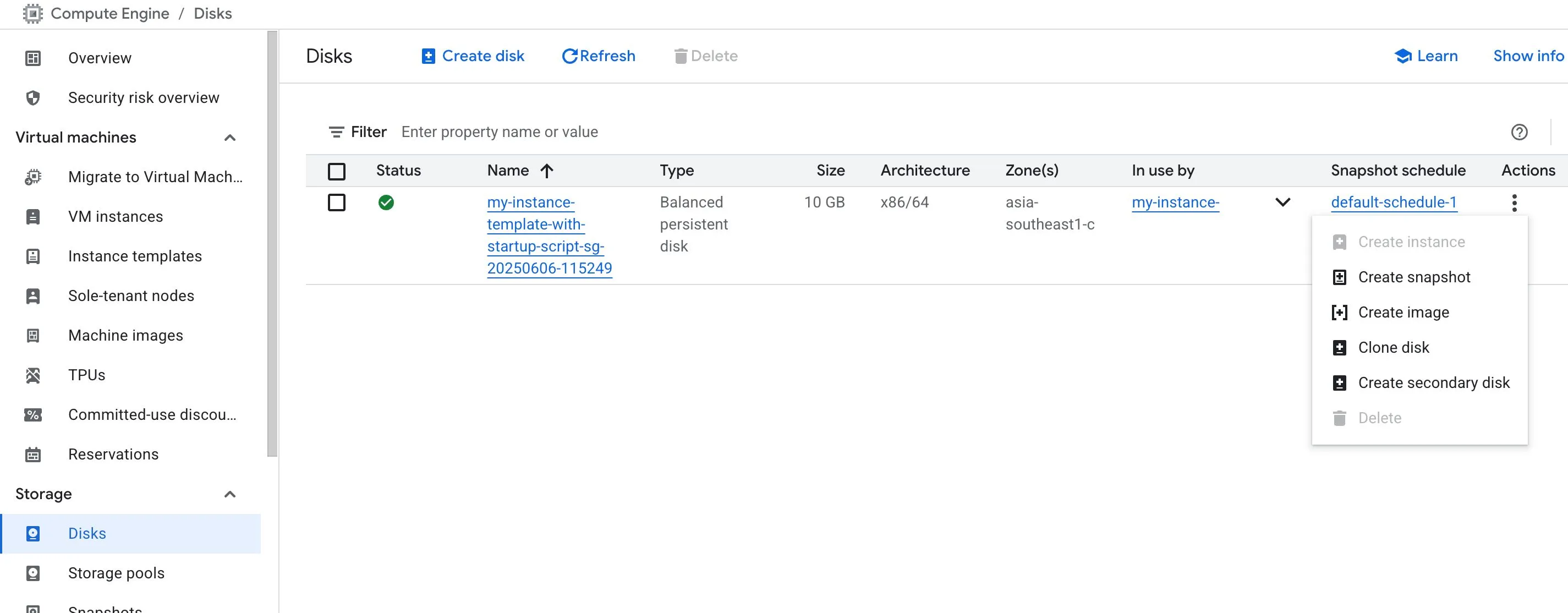Click the 10 GB size cell

point(824,202)
